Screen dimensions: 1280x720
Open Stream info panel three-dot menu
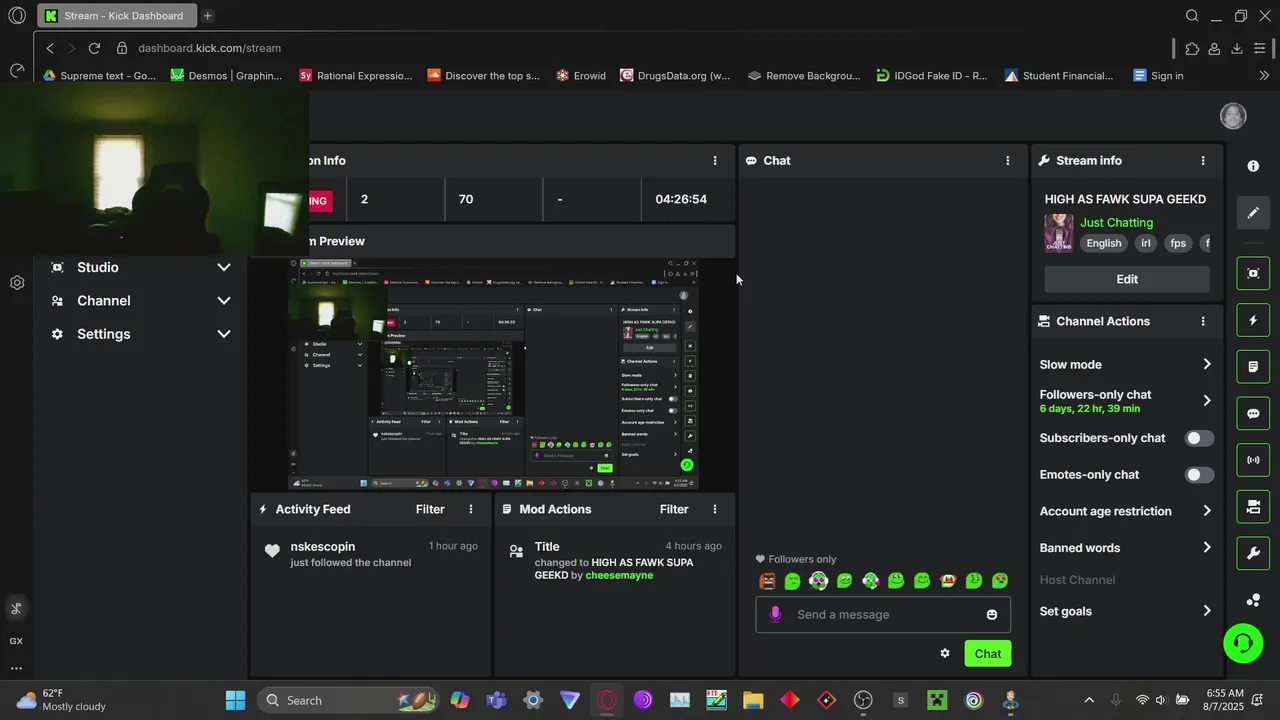click(x=1203, y=160)
